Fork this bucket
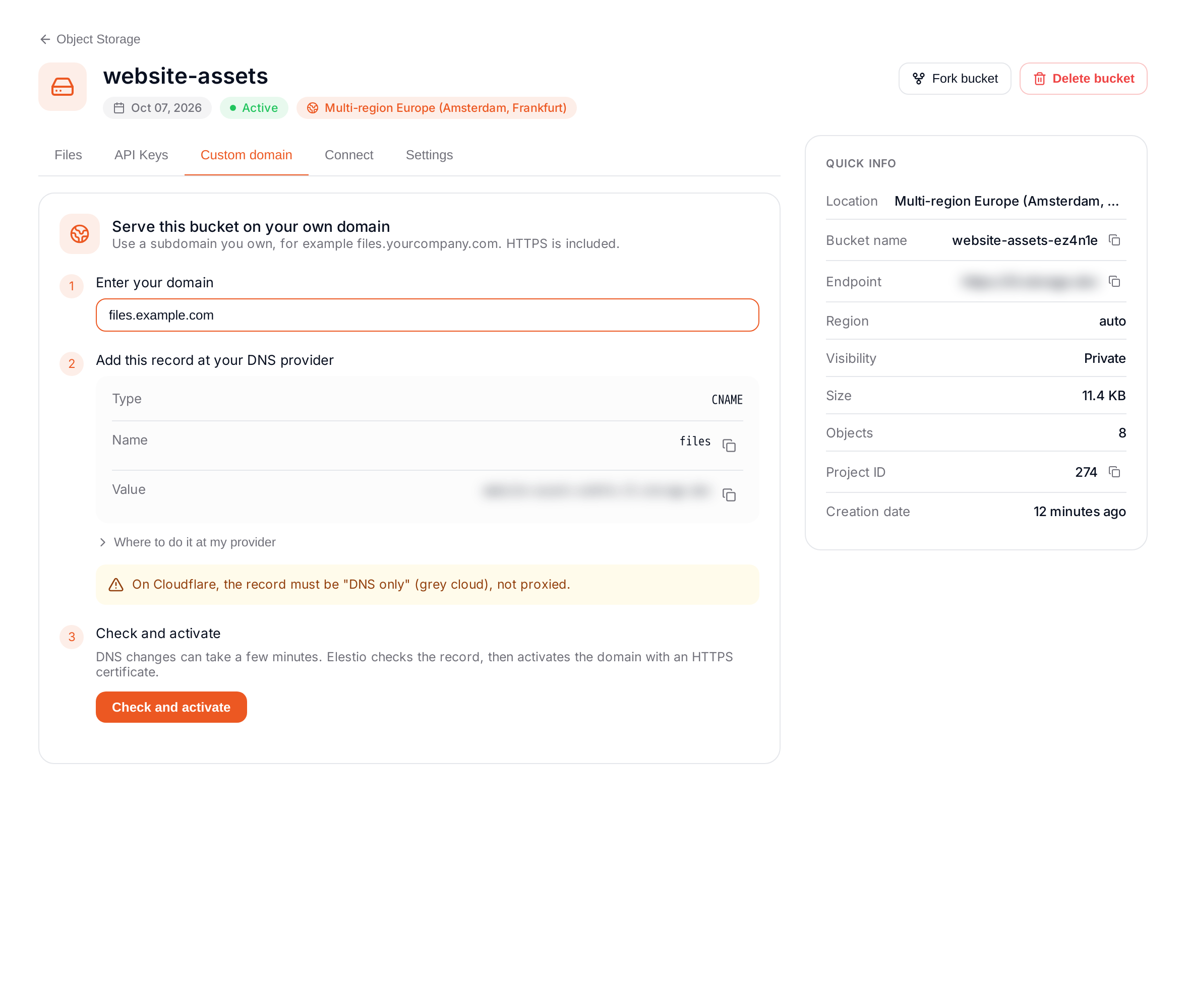 [x=954, y=78]
